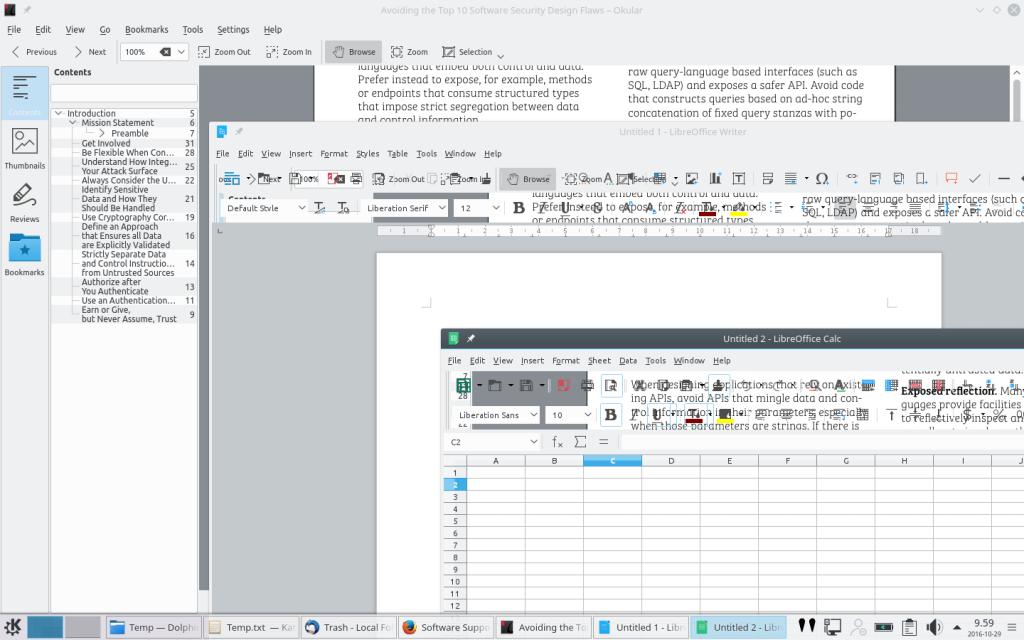Switch to Temp.txt task in the taskbar
Screen dimensions: 1024x640
click(x=249, y=627)
